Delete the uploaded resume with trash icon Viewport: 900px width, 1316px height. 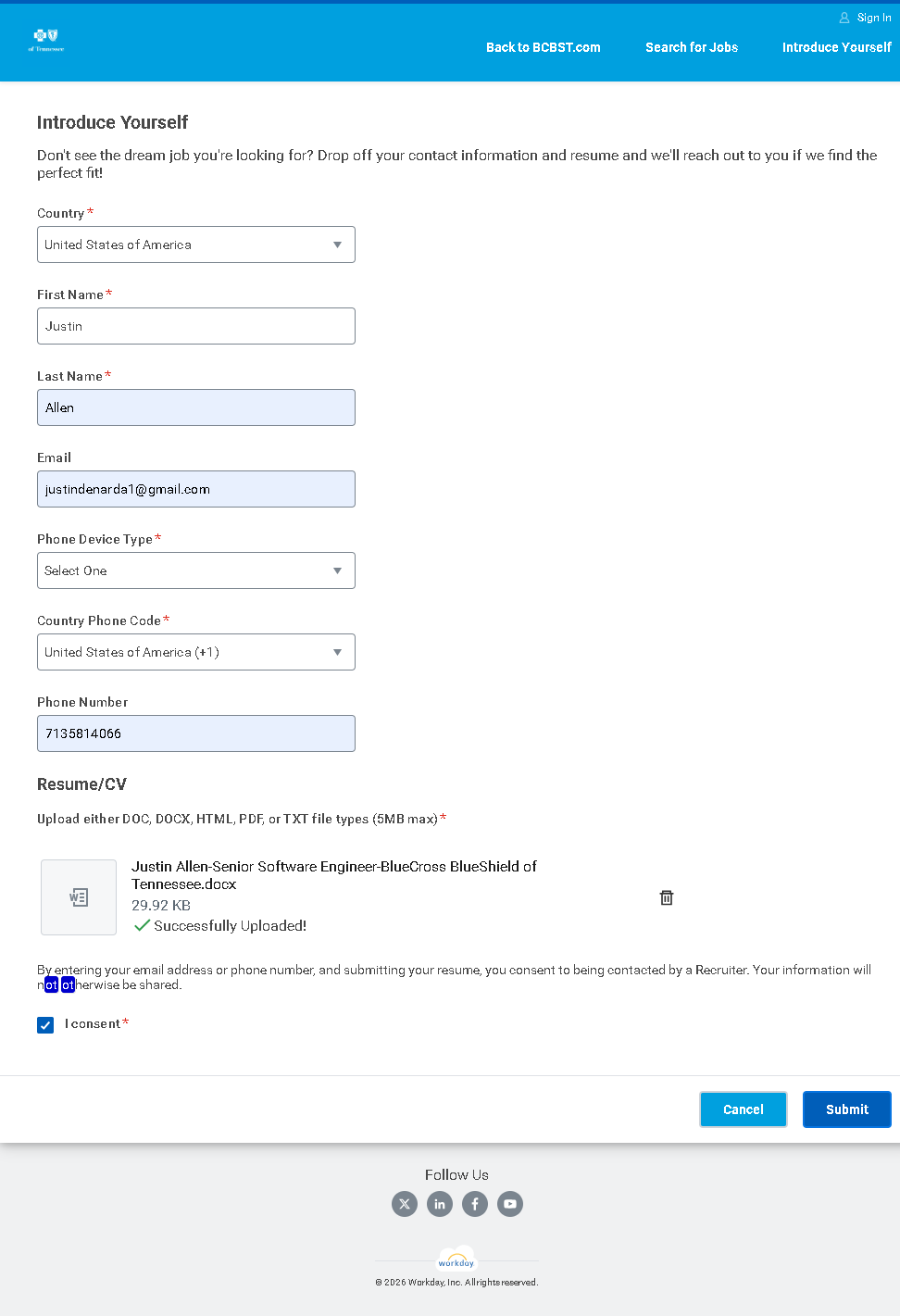[667, 897]
